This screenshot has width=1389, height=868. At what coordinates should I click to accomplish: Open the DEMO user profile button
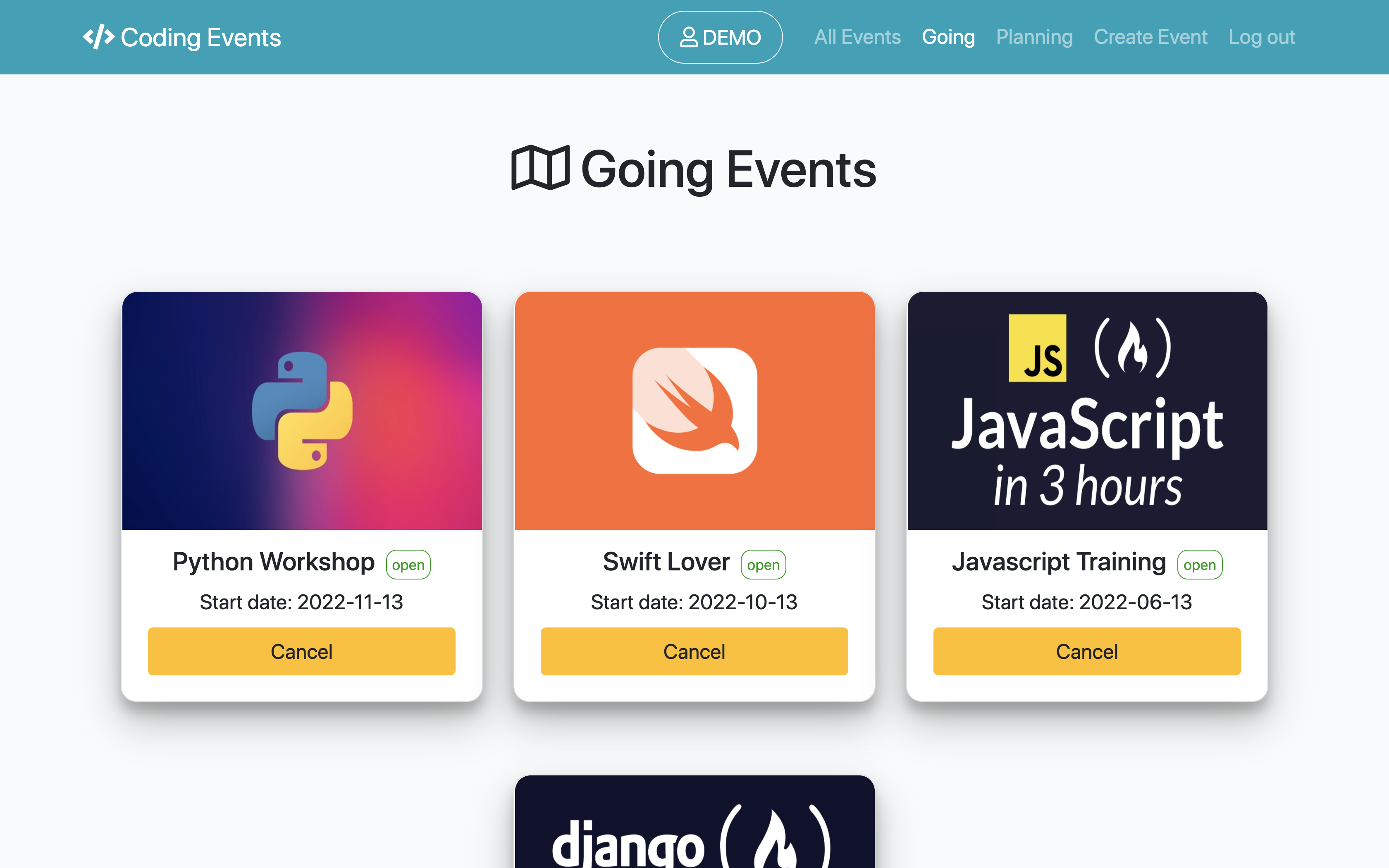tap(720, 37)
